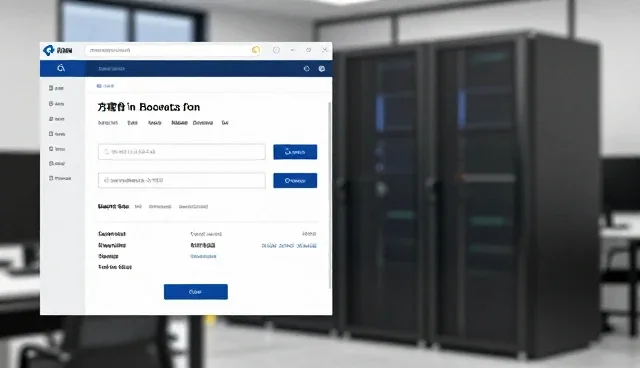Select the last tab under the page heading
The height and width of the screenshot is (368, 640).
click(225, 123)
